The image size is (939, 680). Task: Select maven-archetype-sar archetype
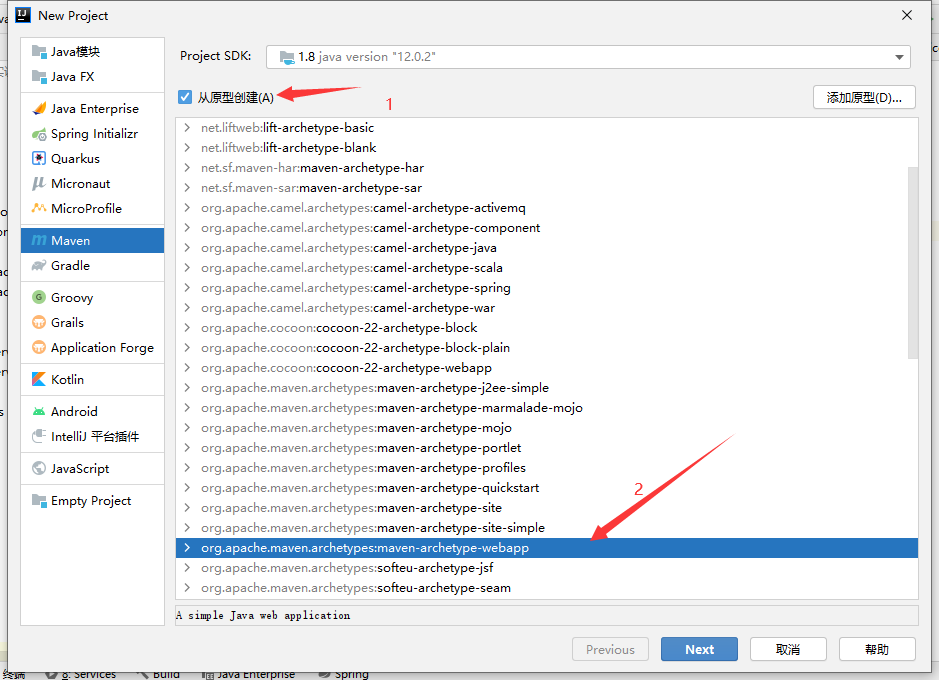(547, 188)
